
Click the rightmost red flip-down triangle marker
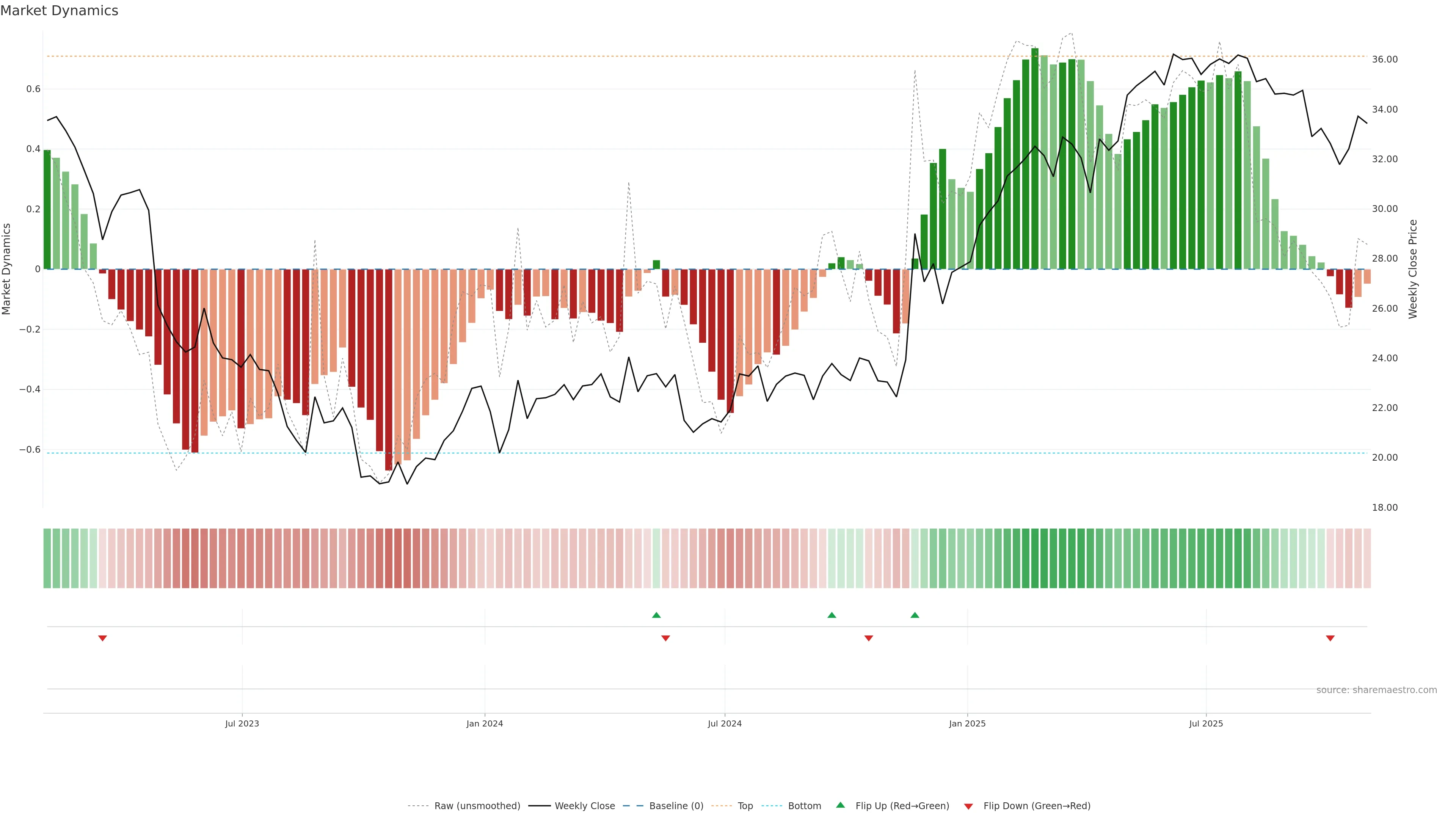point(1330,638)
